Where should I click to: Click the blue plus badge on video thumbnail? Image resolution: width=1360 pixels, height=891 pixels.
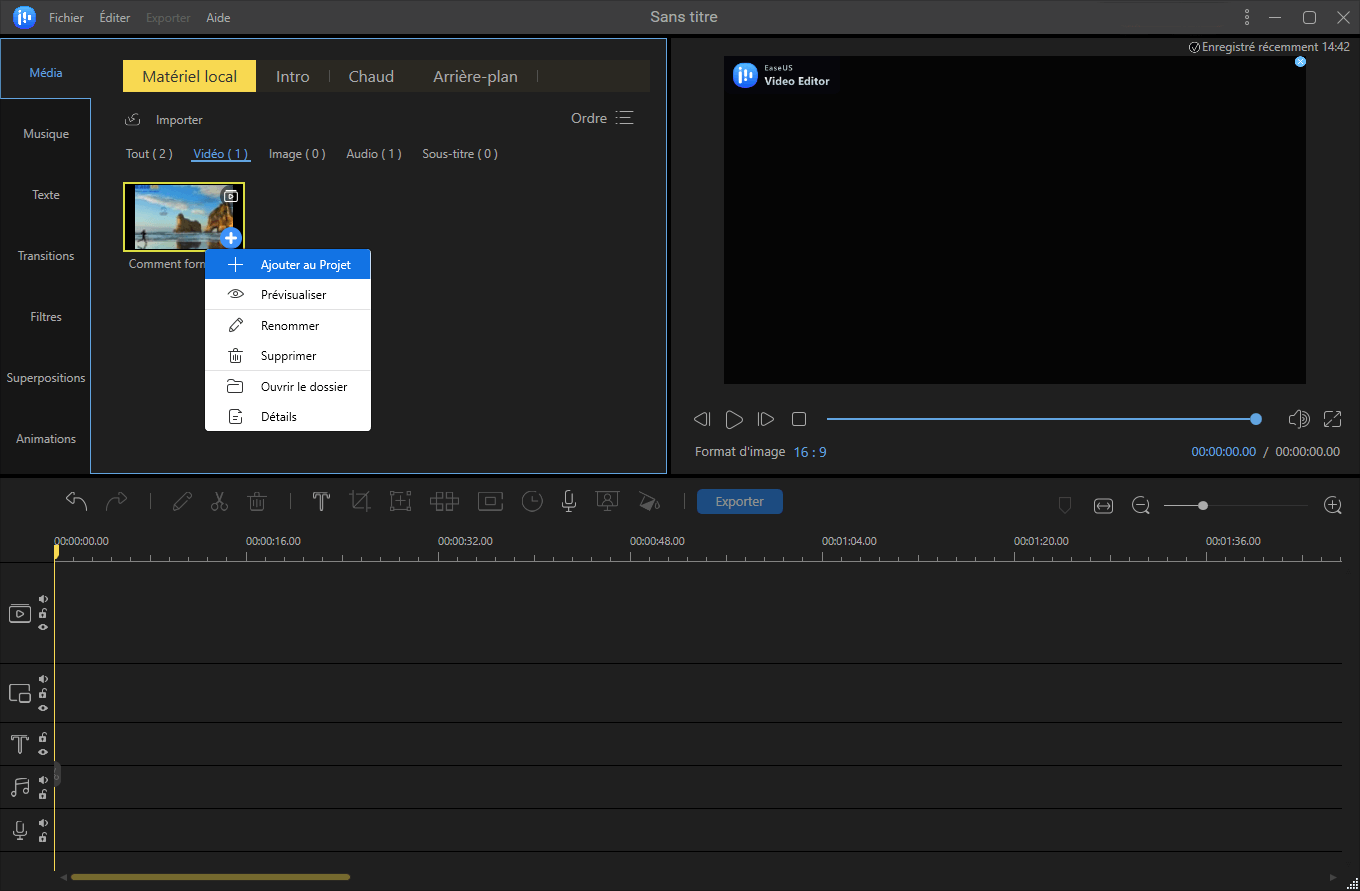pyautogui.click(x=231, y=238)
